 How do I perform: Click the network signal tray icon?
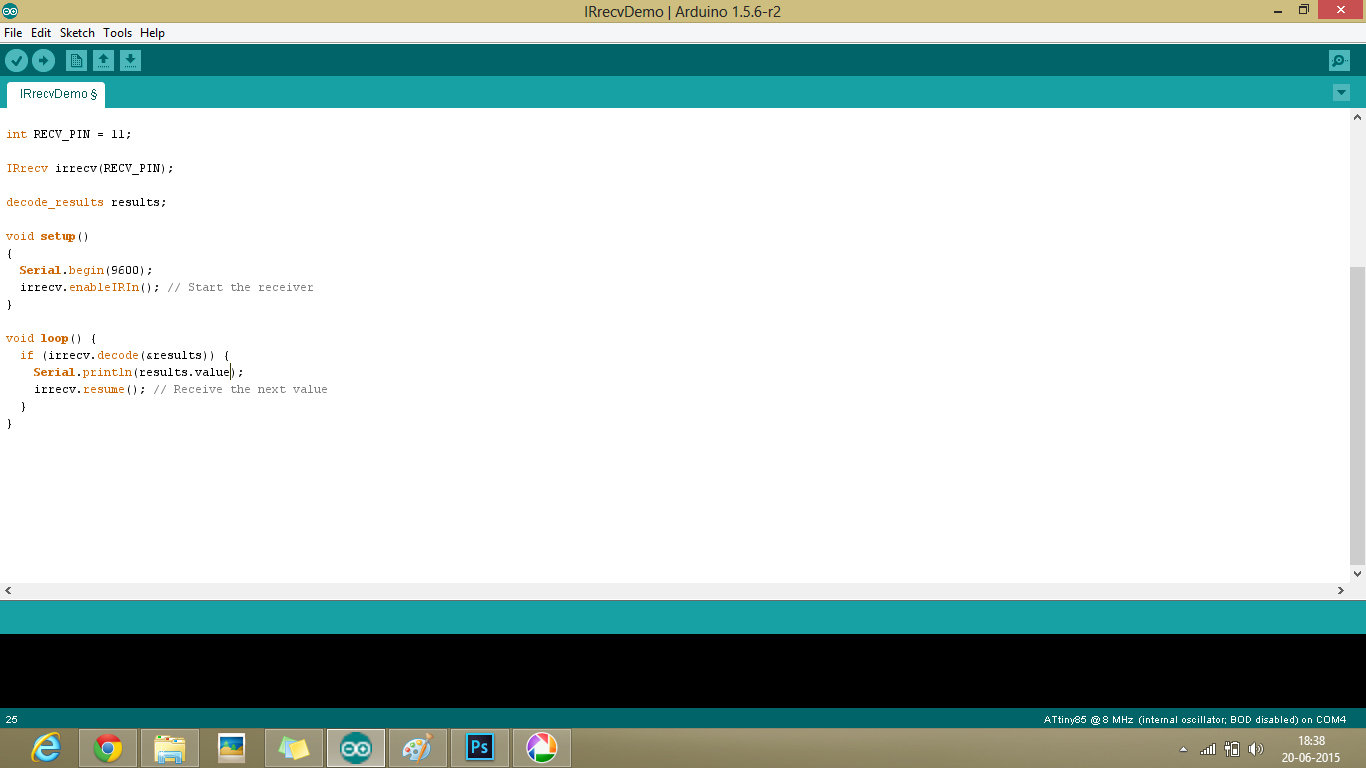(x=1208, y=749)
